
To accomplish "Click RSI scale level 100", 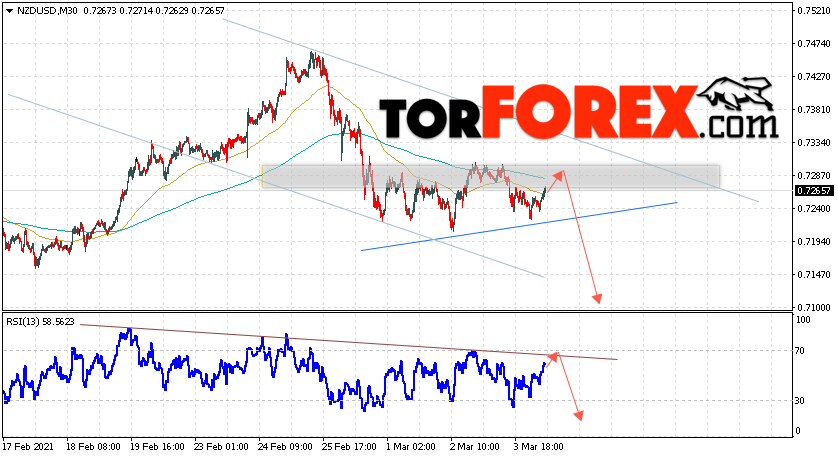I will coord(803,320).
